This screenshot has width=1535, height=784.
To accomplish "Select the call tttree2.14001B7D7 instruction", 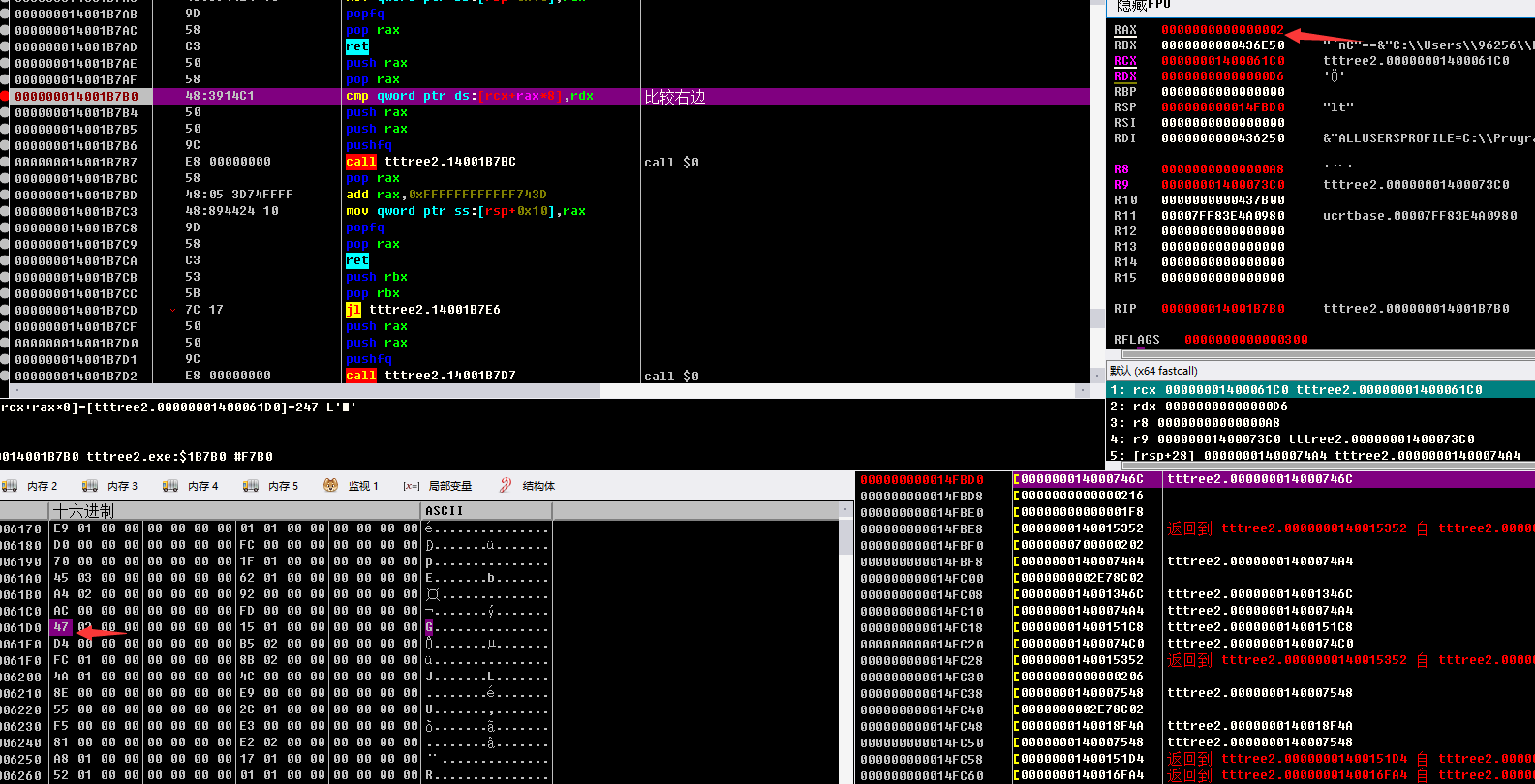I will pos(431,376).
